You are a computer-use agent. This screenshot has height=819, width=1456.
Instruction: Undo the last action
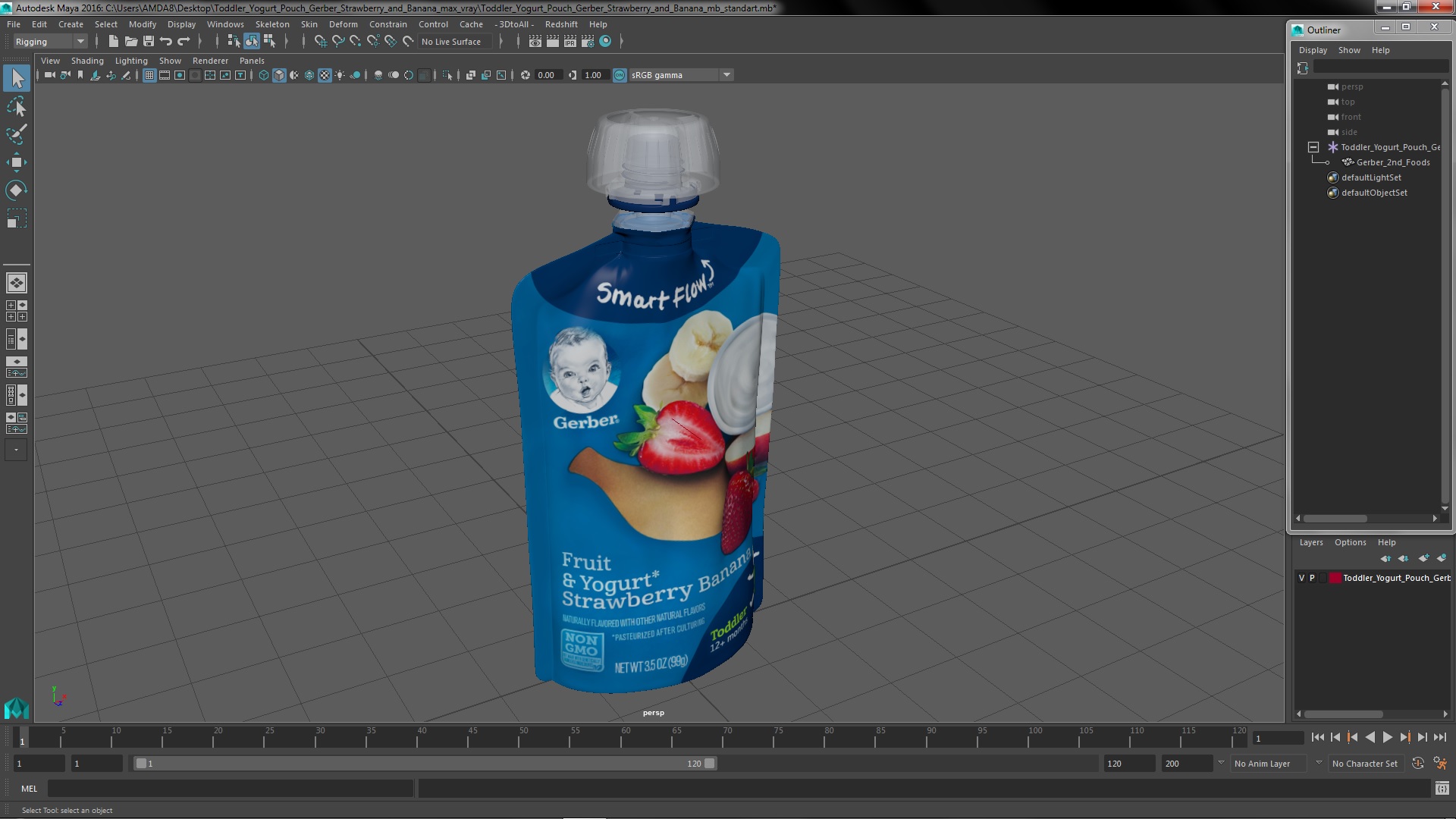pyautogui.click(x=166, y=42)
